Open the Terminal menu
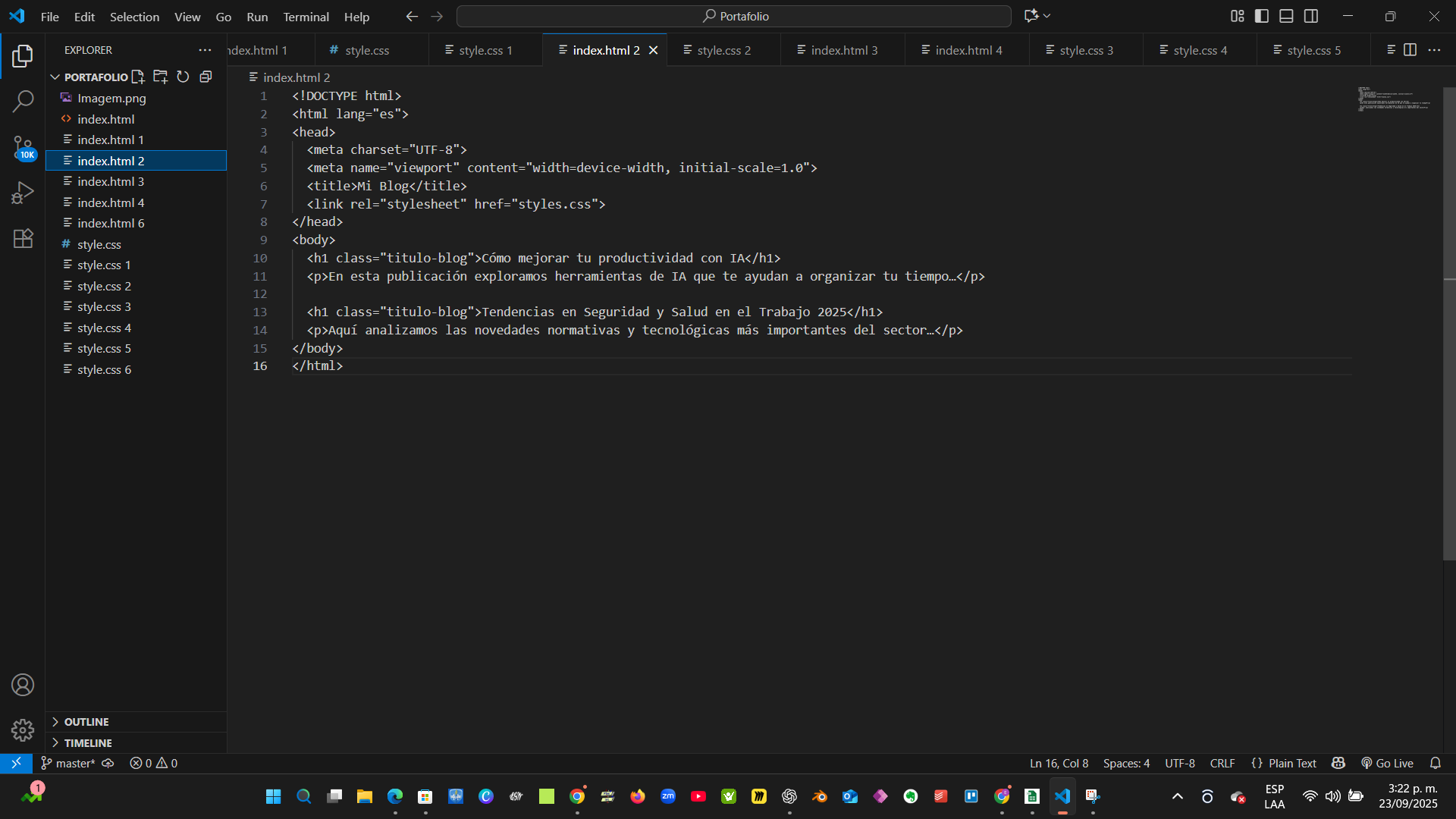 [x=306, y=17]
